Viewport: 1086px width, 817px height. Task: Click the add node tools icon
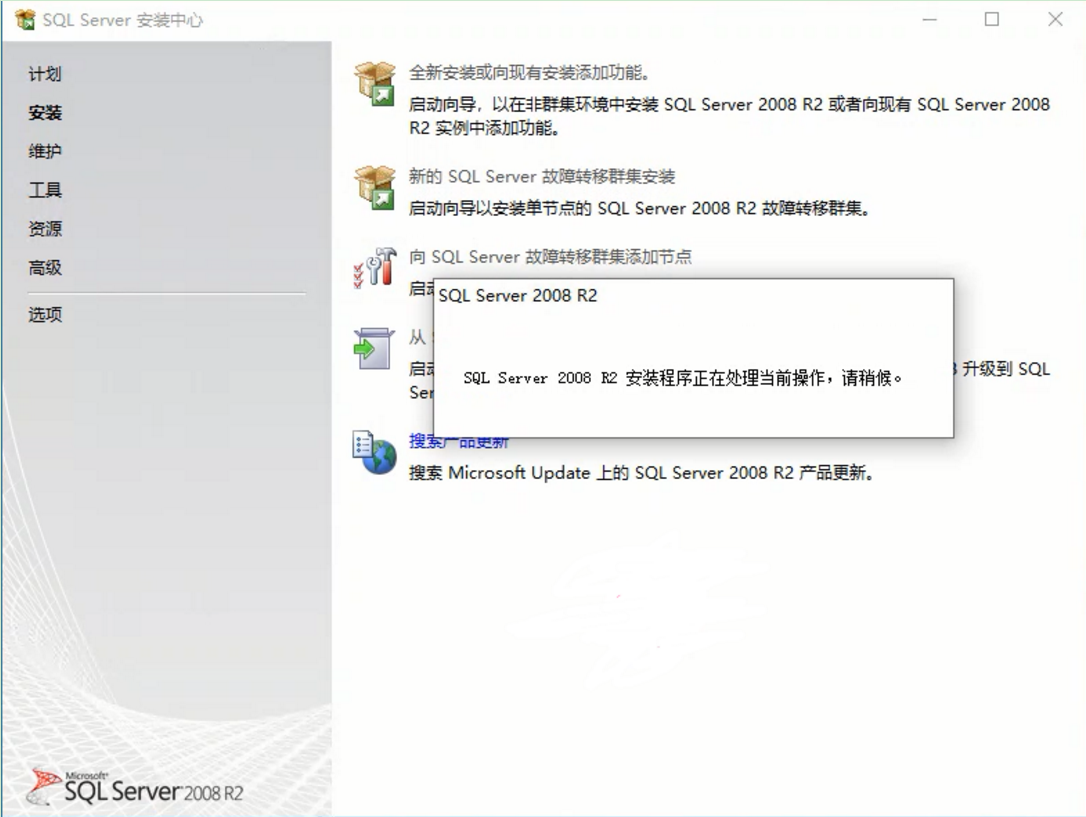pos(375,268)
